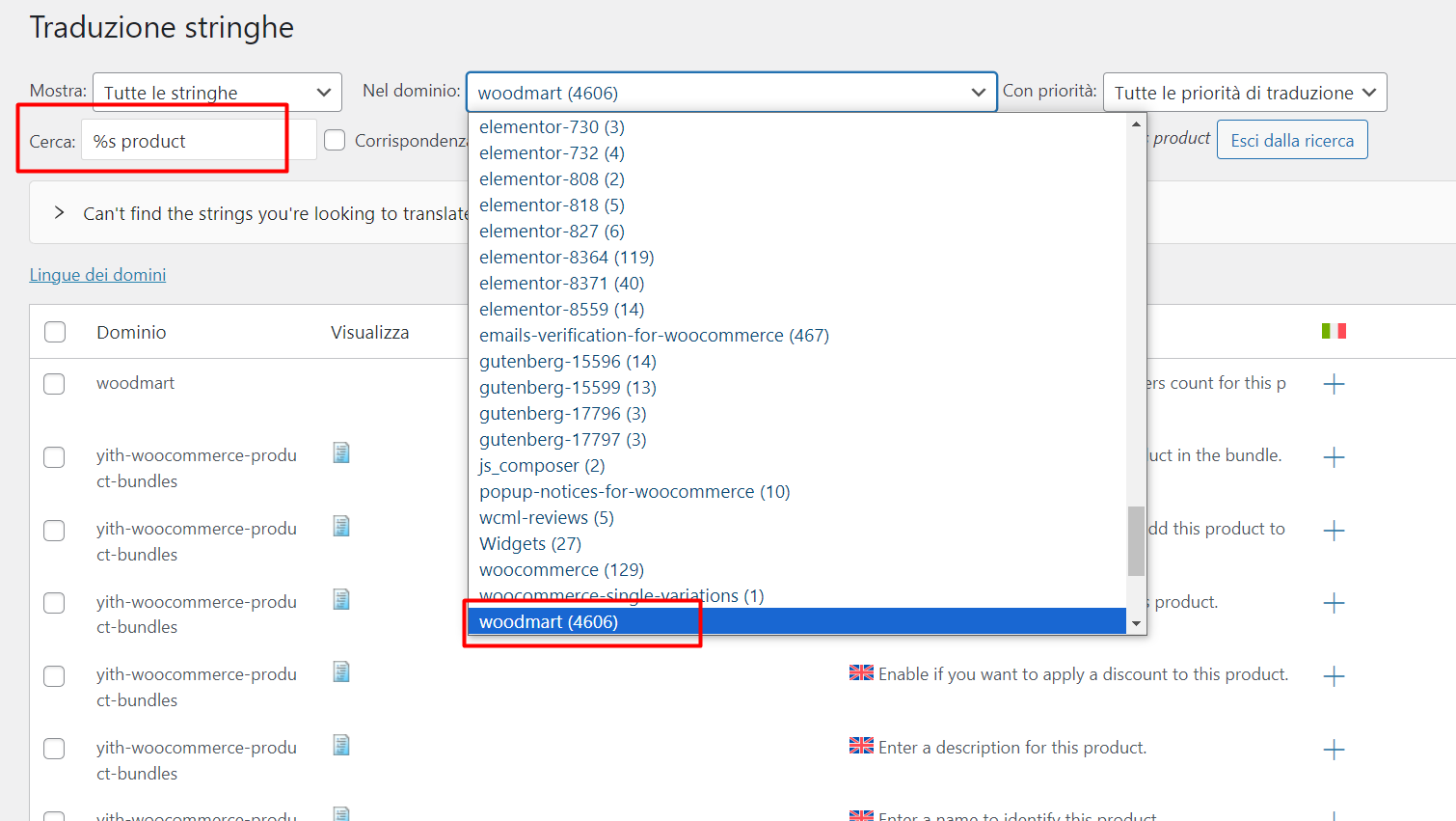Click the dropdown list scroll-up arrow

click(1136, 124)
